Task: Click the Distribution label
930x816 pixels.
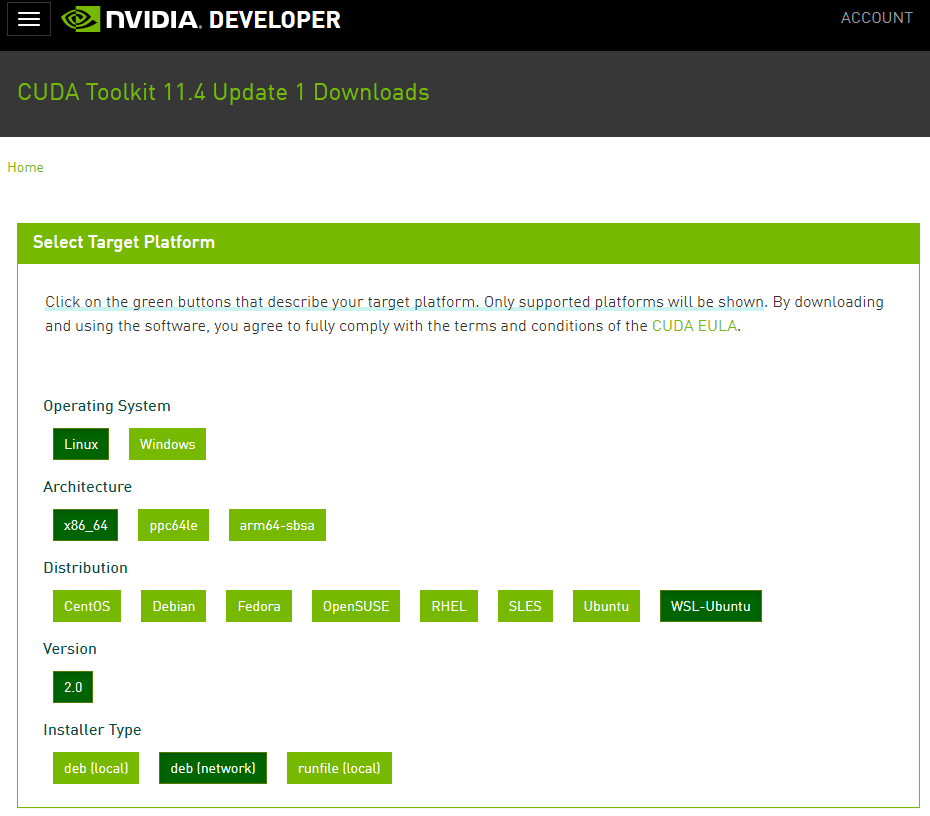Action: (85, 568)
